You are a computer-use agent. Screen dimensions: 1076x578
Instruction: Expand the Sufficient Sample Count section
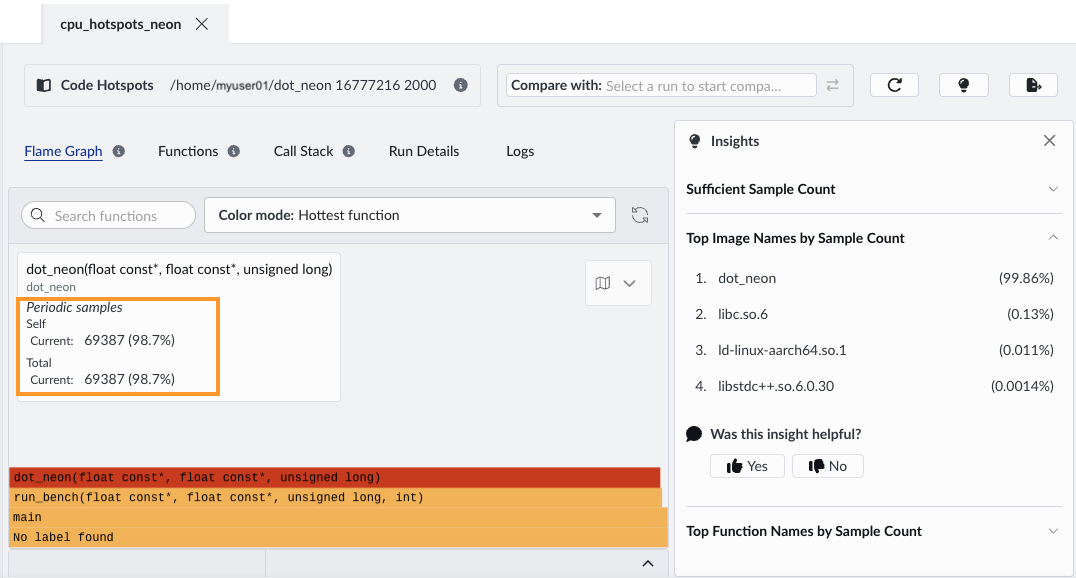(1052, 189)
